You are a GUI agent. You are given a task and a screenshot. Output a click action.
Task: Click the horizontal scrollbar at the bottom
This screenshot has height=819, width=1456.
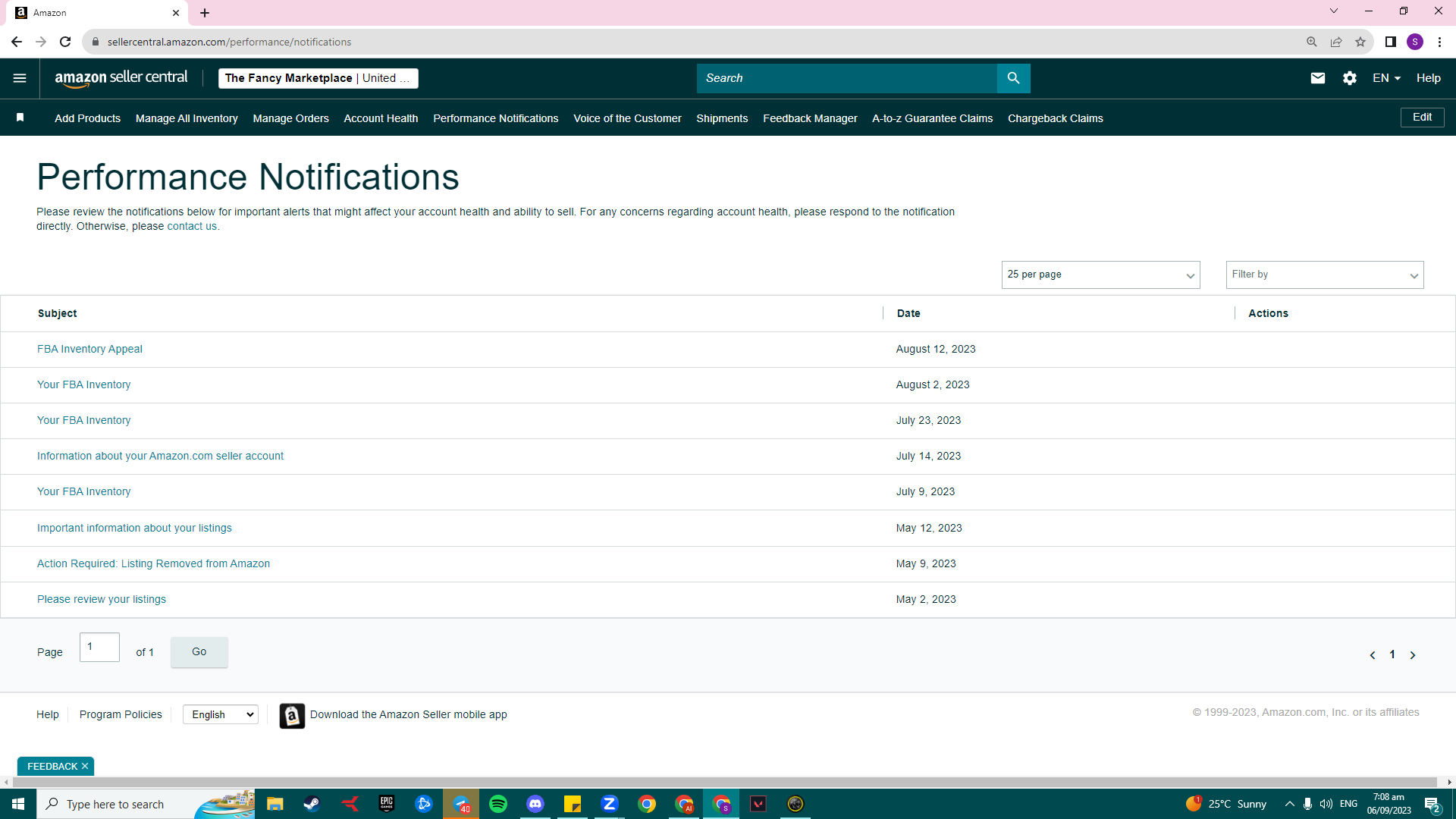pyautogui.click(x=724, y=782)
